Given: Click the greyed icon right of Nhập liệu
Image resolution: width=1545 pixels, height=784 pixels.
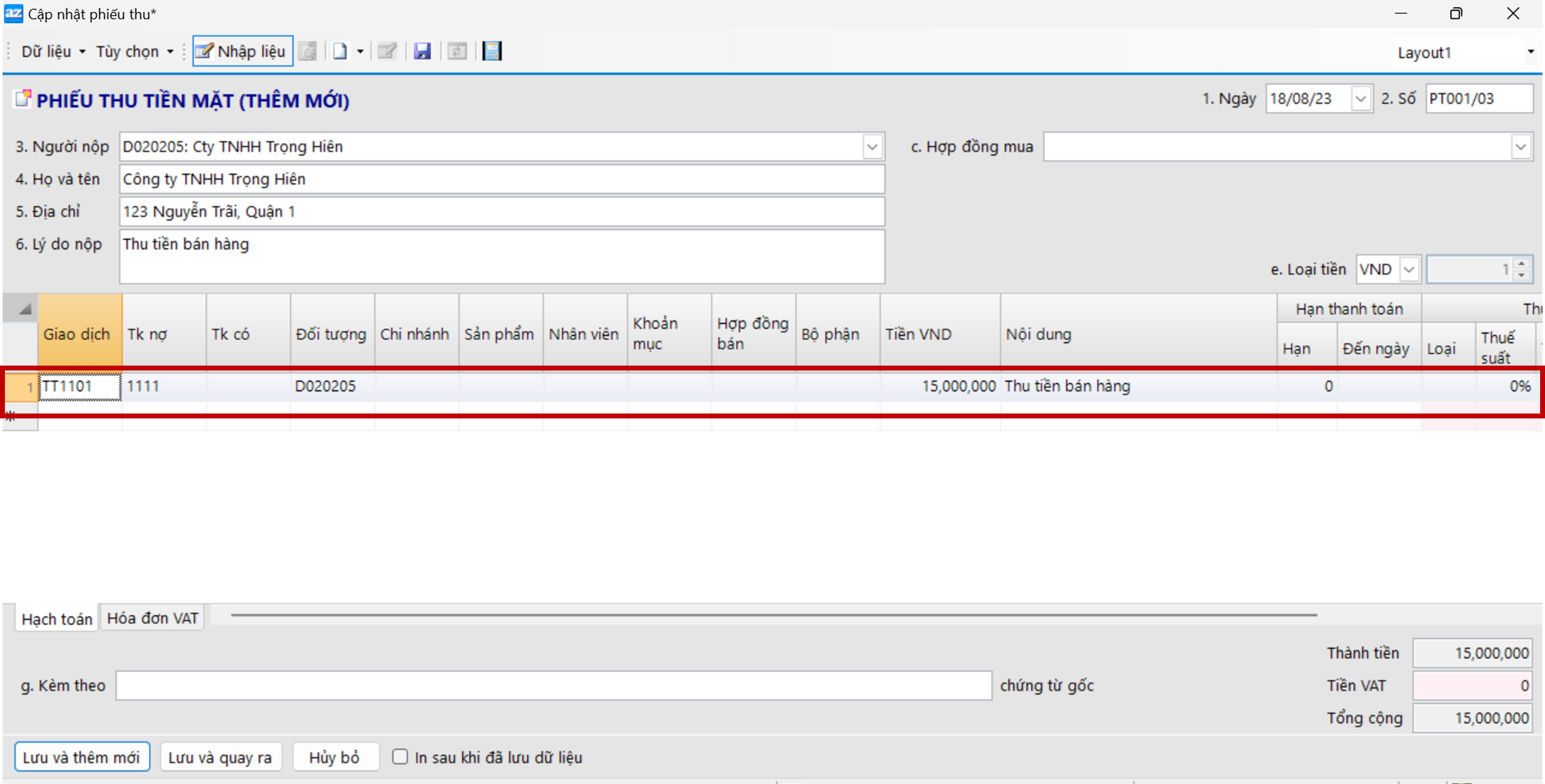Looking at the screenshot, I should [x=308, y=51].
